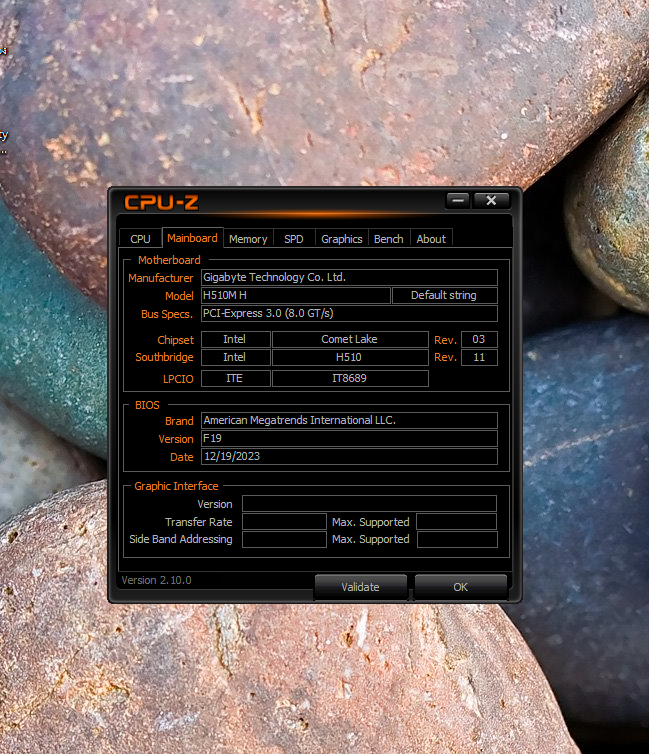Click the H510 southbridge field
This screenshot has height=754, width=649.
350,357
